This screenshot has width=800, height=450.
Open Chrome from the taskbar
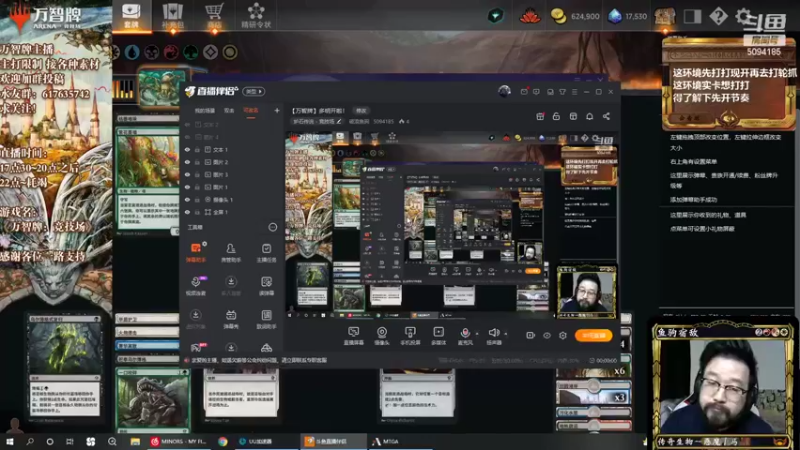pyautogui.click(x=223, y=441)
